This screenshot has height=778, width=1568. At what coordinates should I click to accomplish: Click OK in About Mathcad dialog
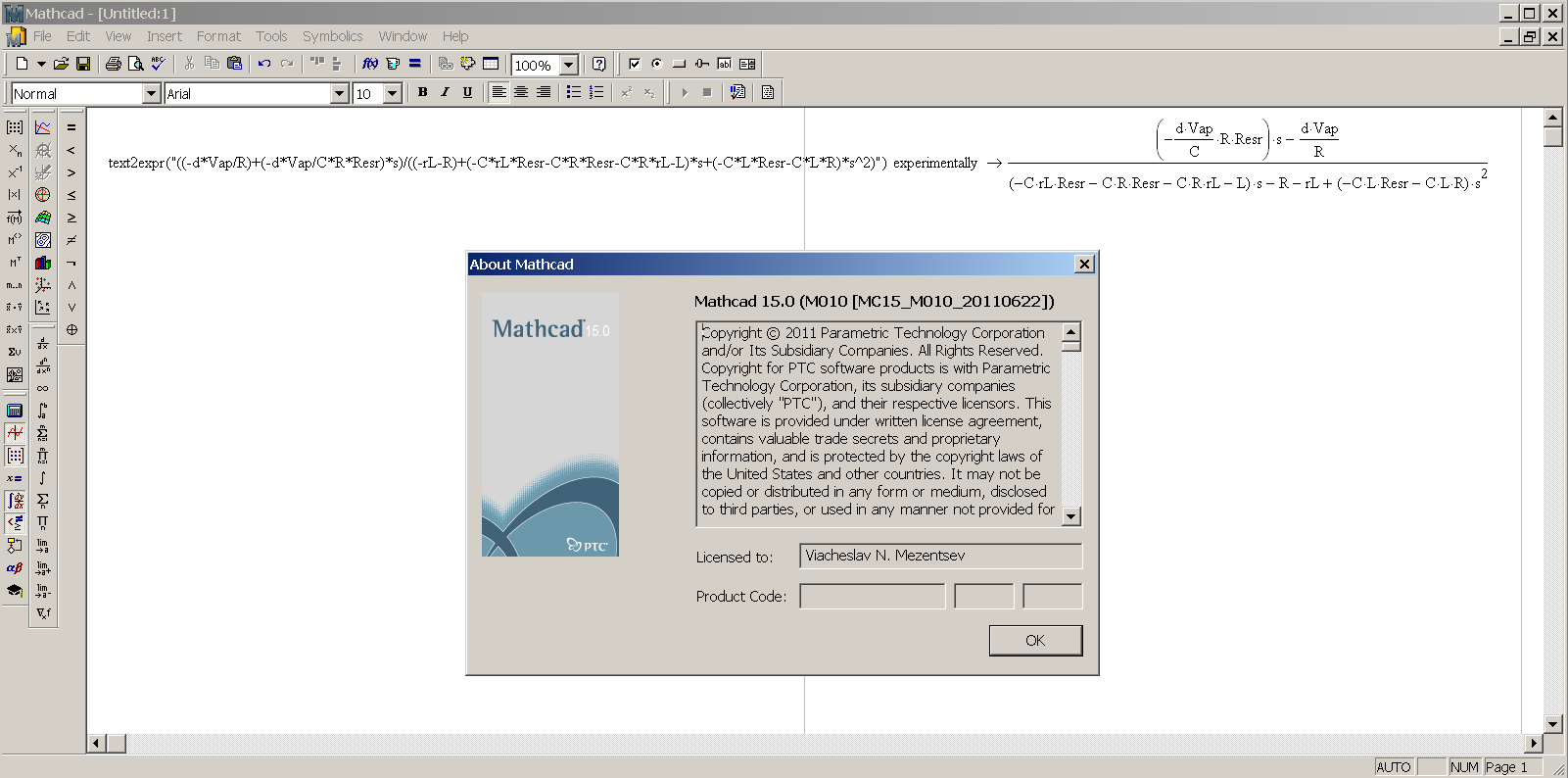click(x=1035, y=640)
